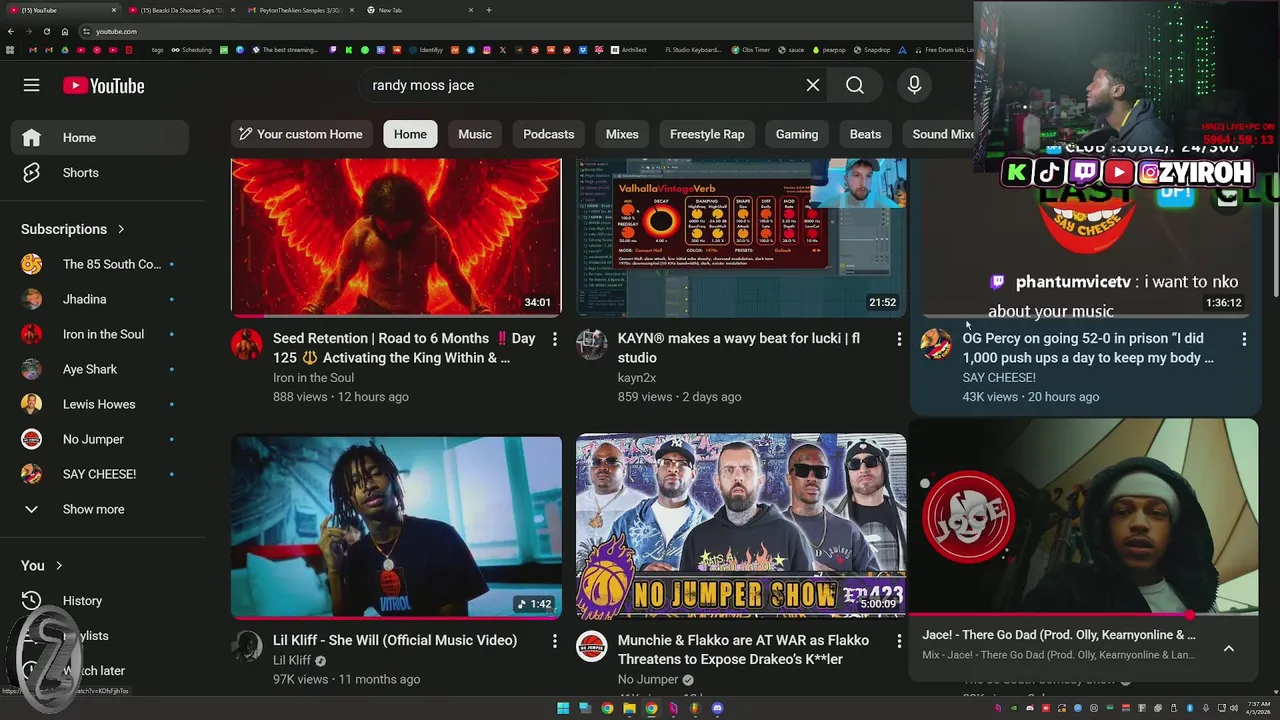
Task: Open Iron in the Soul subscription
Action: (100, 334)
